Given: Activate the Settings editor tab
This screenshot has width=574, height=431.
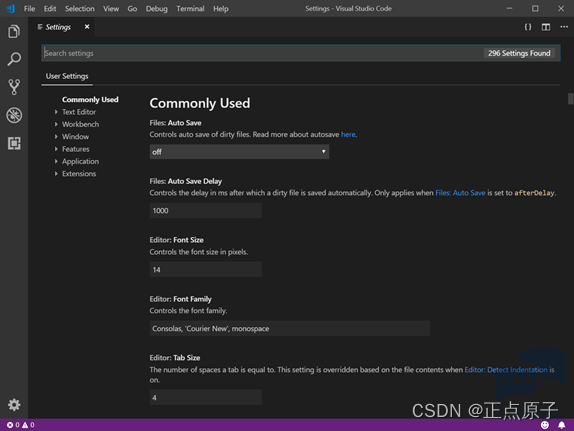Looking at the screenshot, I should [58, 27].
